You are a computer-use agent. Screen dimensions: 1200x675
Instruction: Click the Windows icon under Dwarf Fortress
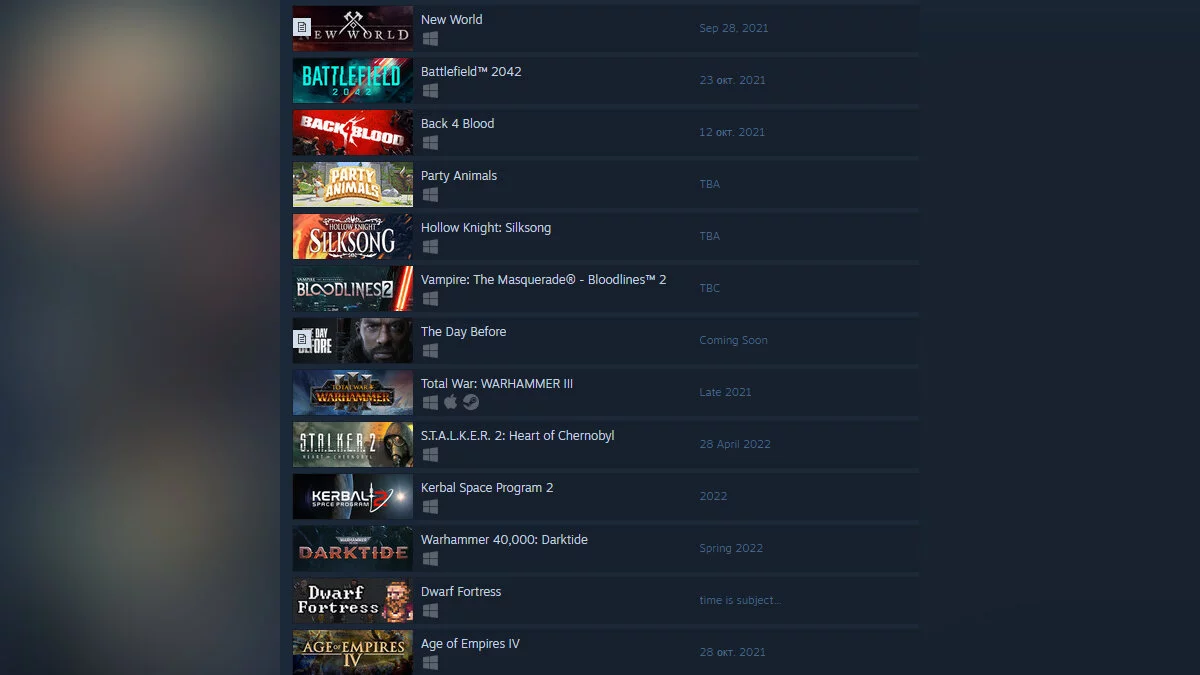(x=430, y=610)
